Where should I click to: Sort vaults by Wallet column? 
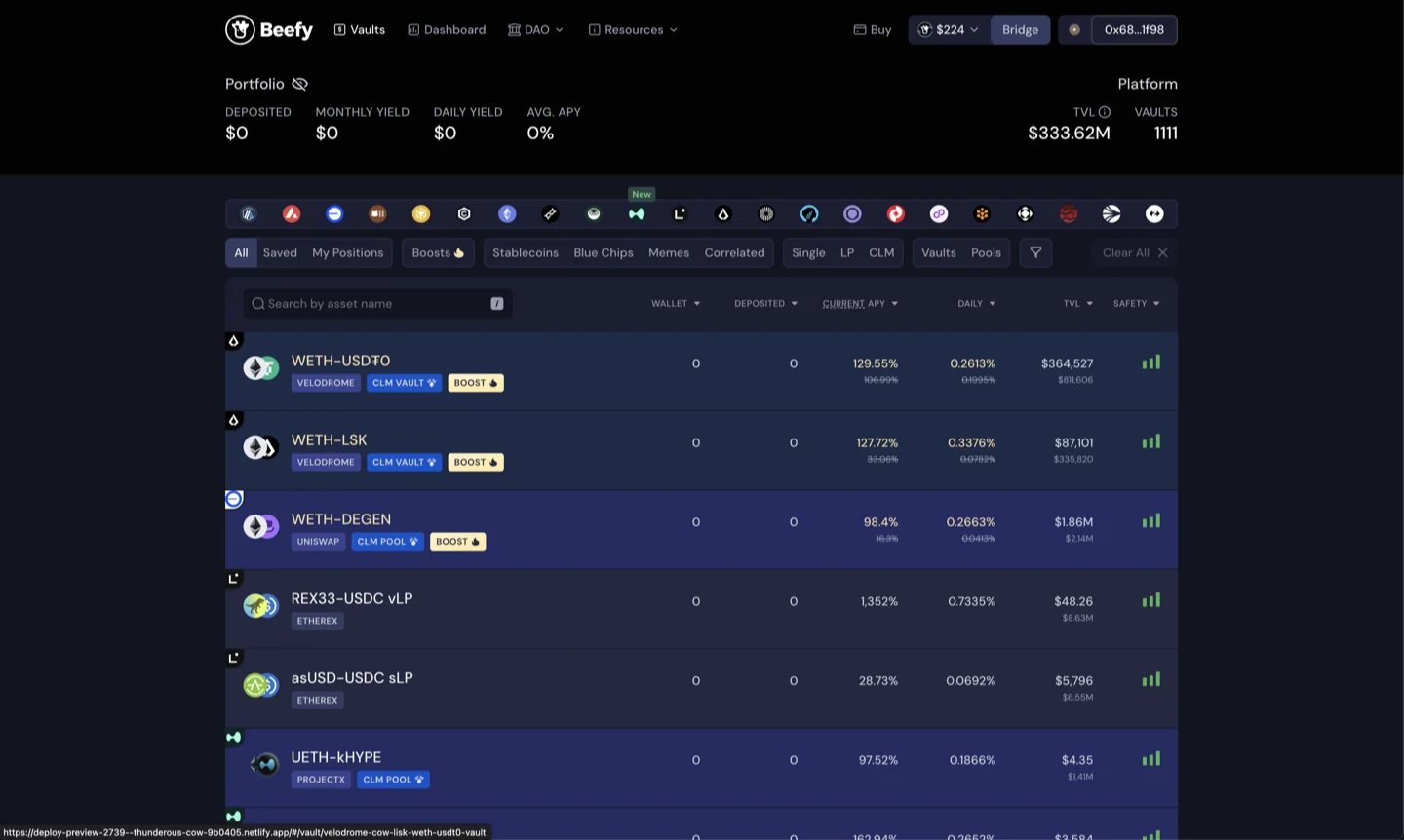click(676, 304)
